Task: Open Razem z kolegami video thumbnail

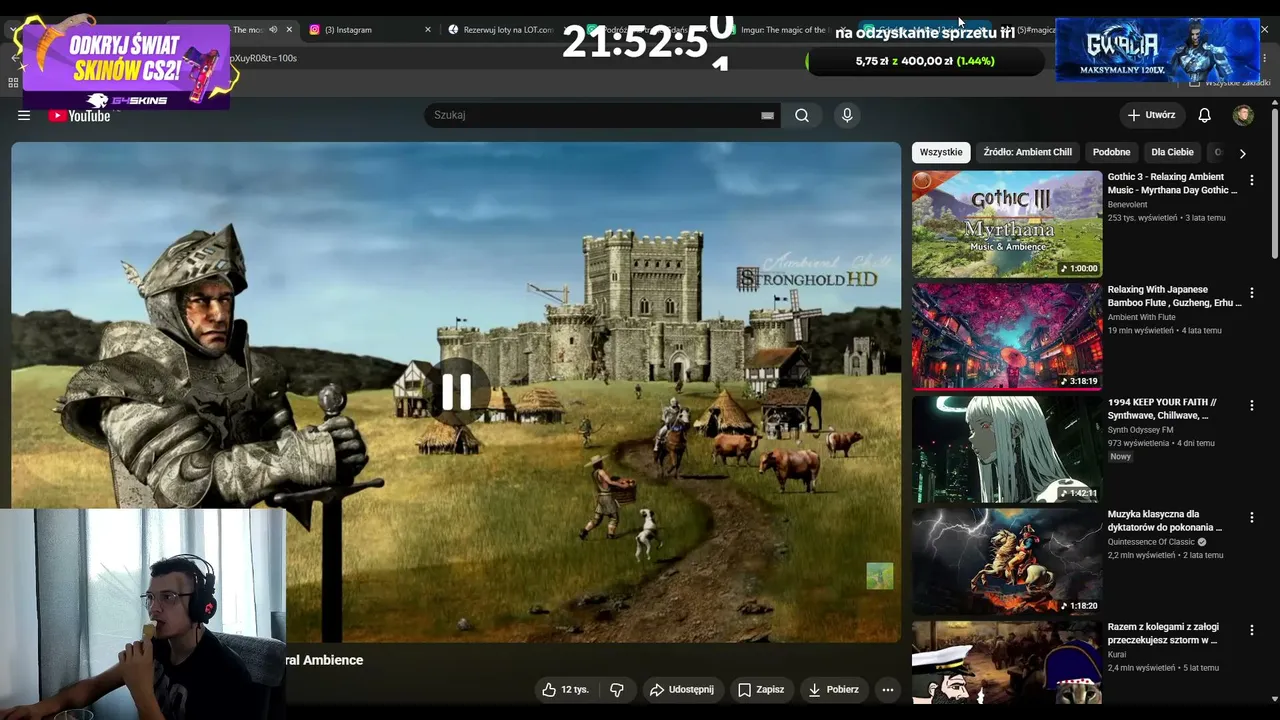Action: (x=1007, y=662)
